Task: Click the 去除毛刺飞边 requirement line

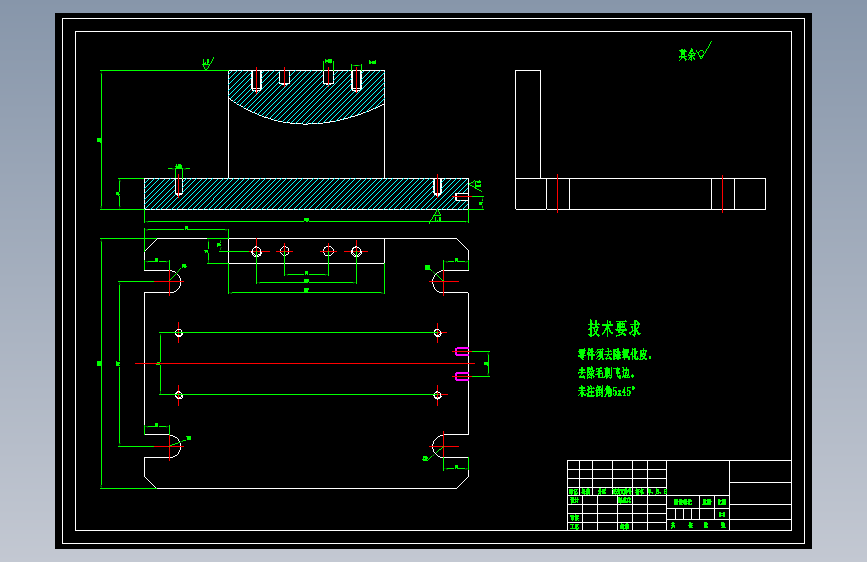Action: pyautogui.click(x=606, y=373)
